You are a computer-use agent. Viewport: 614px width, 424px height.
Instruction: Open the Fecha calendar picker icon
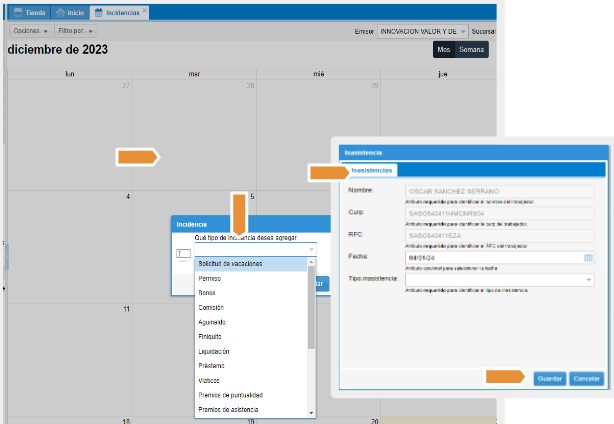tap(589, 257)
